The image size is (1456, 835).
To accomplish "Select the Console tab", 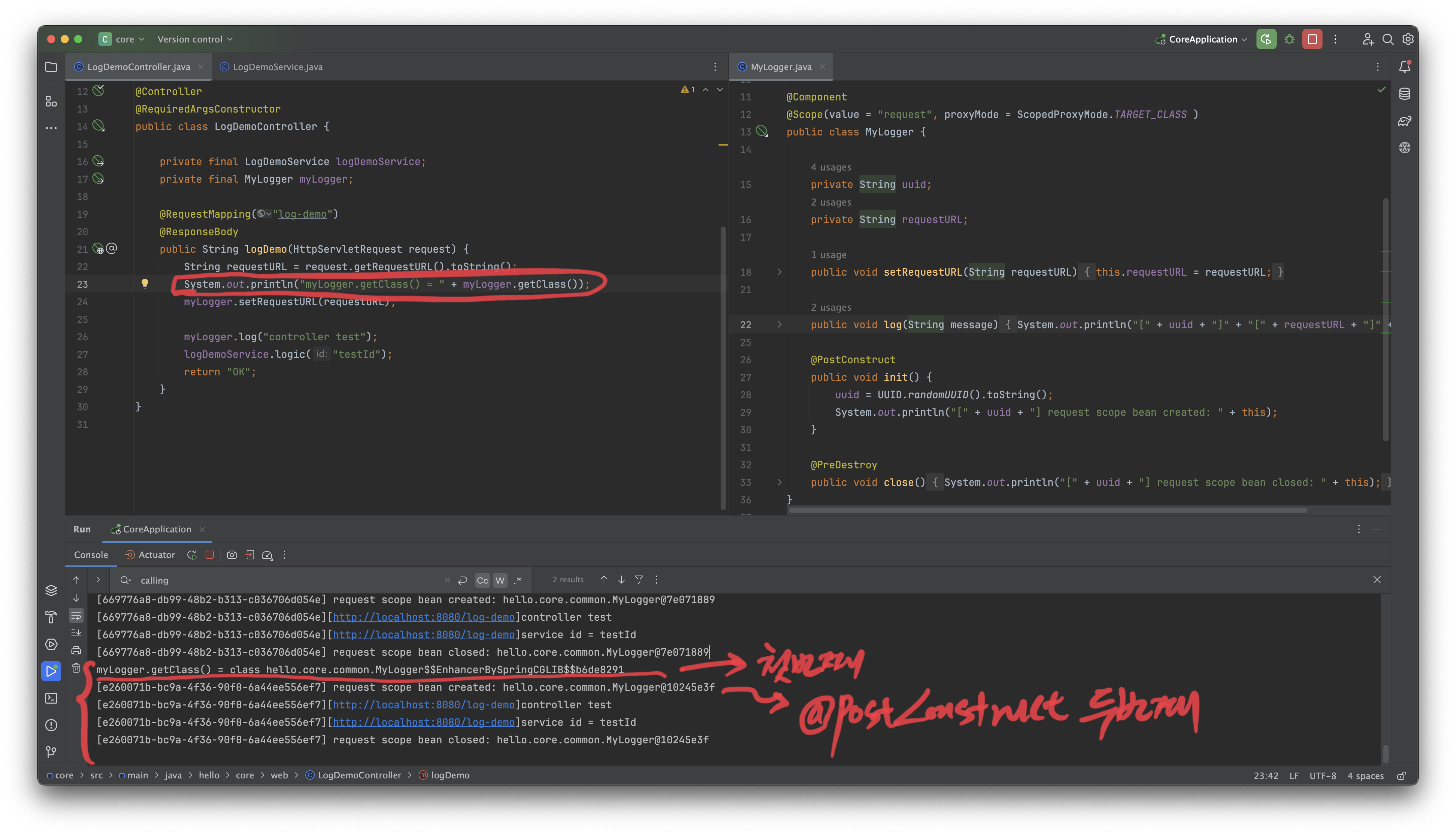I will tap(91, 555).
